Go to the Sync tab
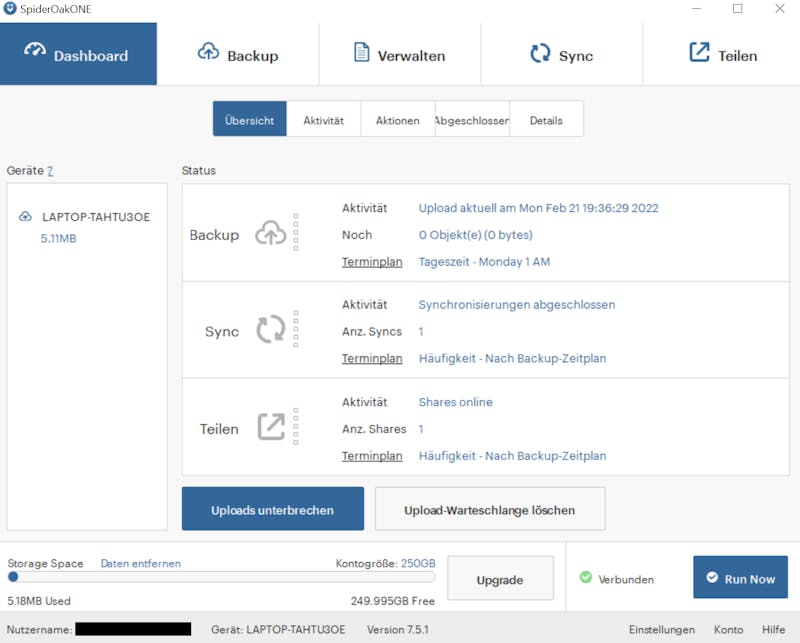The width and height of the screenshot is (800, 643). coord(561,54)
